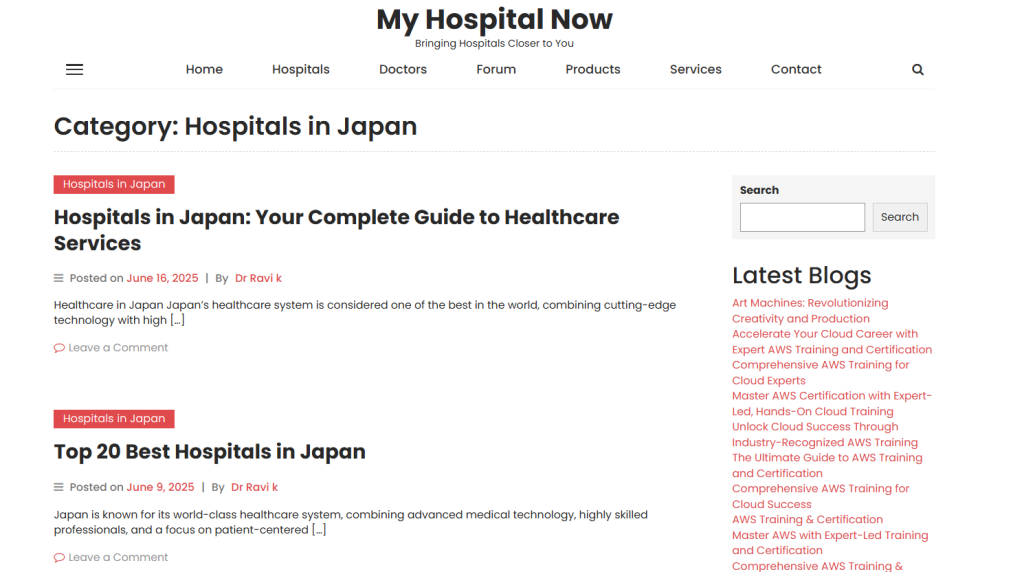Image resolution: width=1024 pixels, height=572 pixels.
Task: Open 'Top 20 Best Hospitals in Japan' article
Action: 210,451
